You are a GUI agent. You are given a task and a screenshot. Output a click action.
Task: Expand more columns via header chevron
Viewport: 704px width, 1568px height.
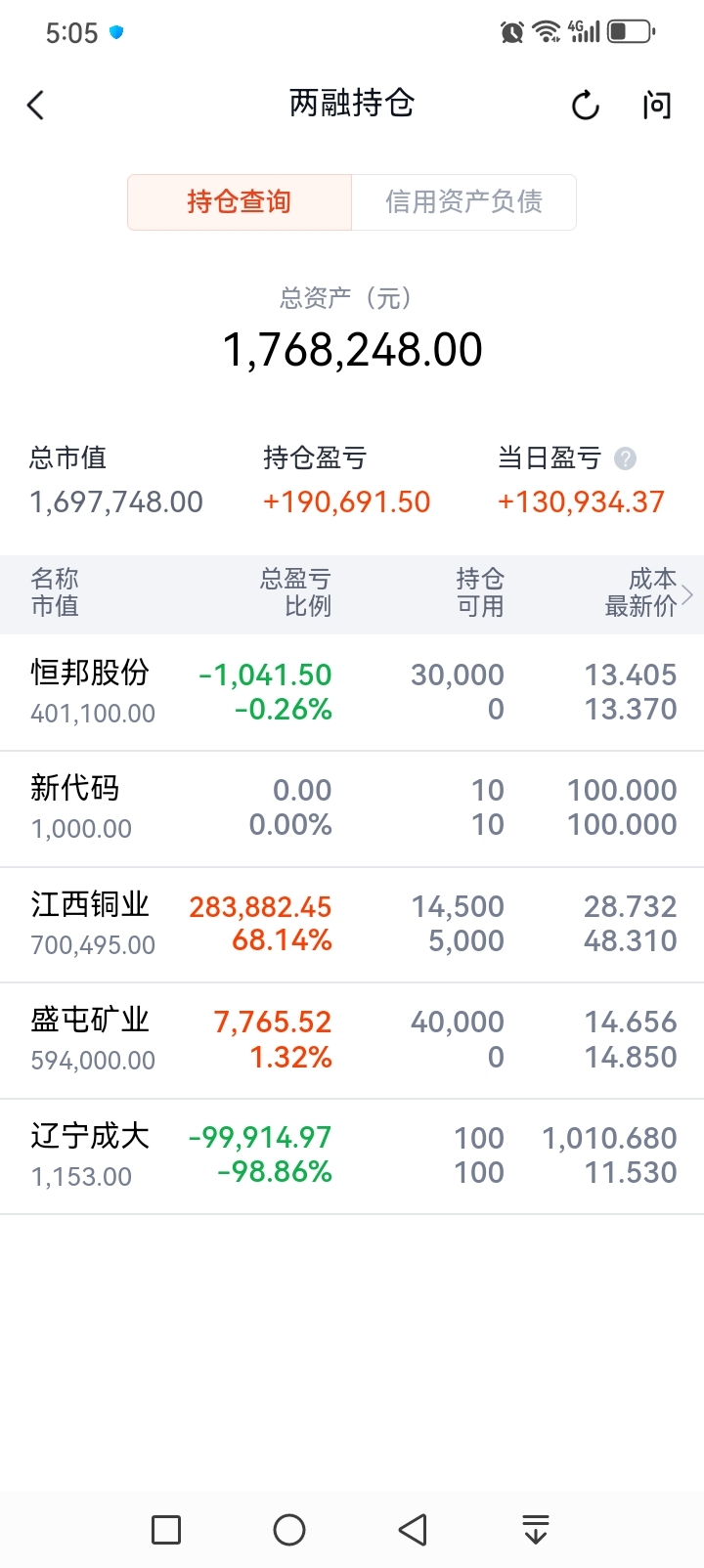click(x=688, y=593)
